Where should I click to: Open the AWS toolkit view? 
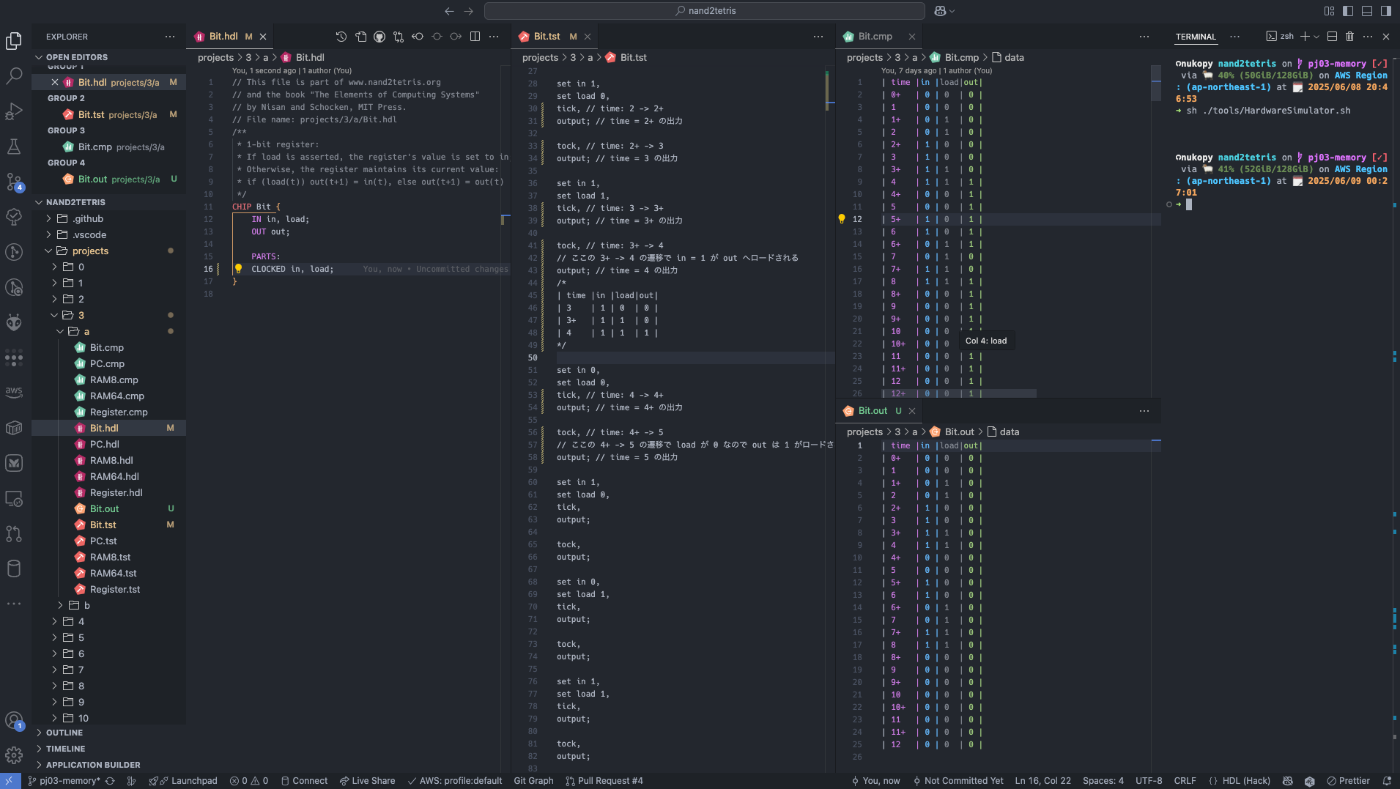pyautogui.click(x=14, y=392)
